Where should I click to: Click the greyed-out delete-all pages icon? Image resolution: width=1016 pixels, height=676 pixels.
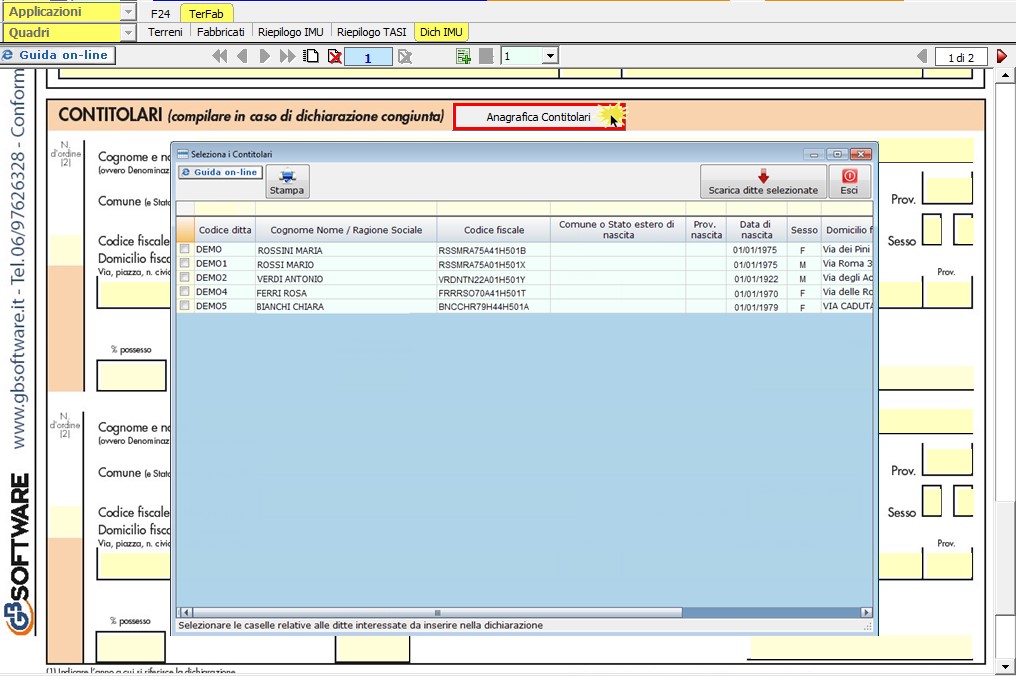point(405,56)
